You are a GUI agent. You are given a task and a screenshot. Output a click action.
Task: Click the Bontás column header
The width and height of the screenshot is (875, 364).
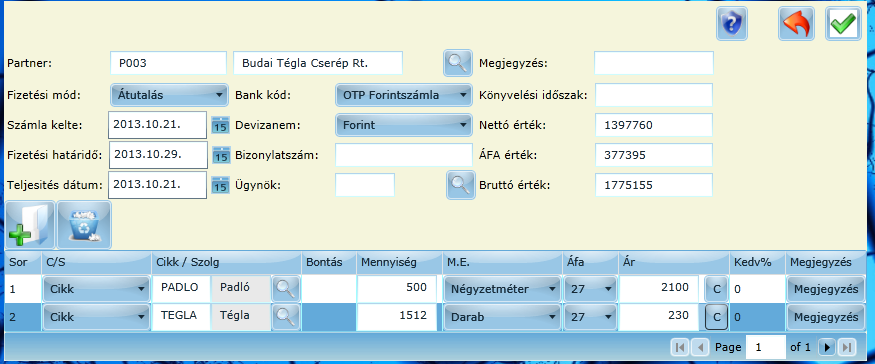pos(328,262)
